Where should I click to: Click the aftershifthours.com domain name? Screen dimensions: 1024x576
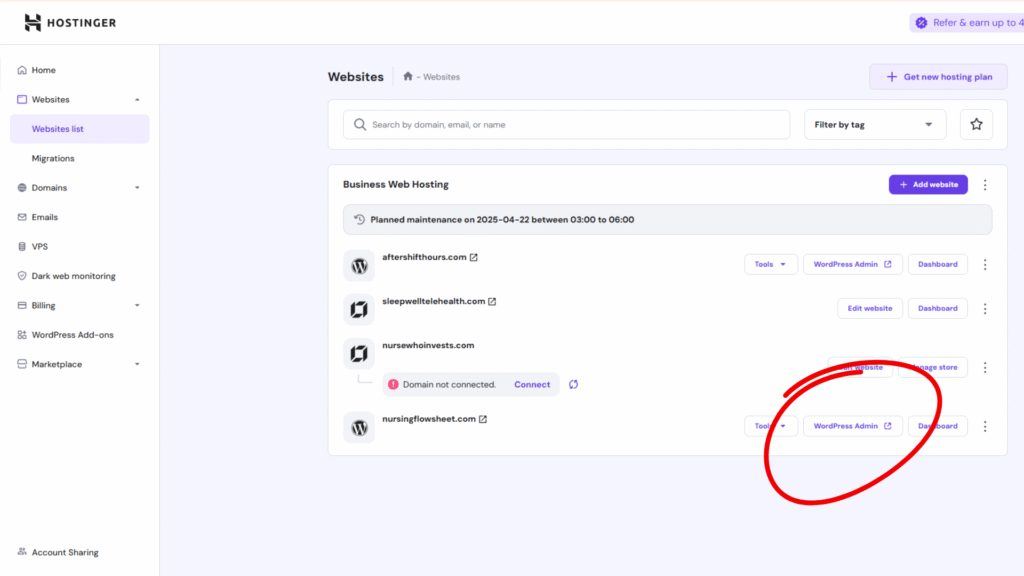pos(424,257)
